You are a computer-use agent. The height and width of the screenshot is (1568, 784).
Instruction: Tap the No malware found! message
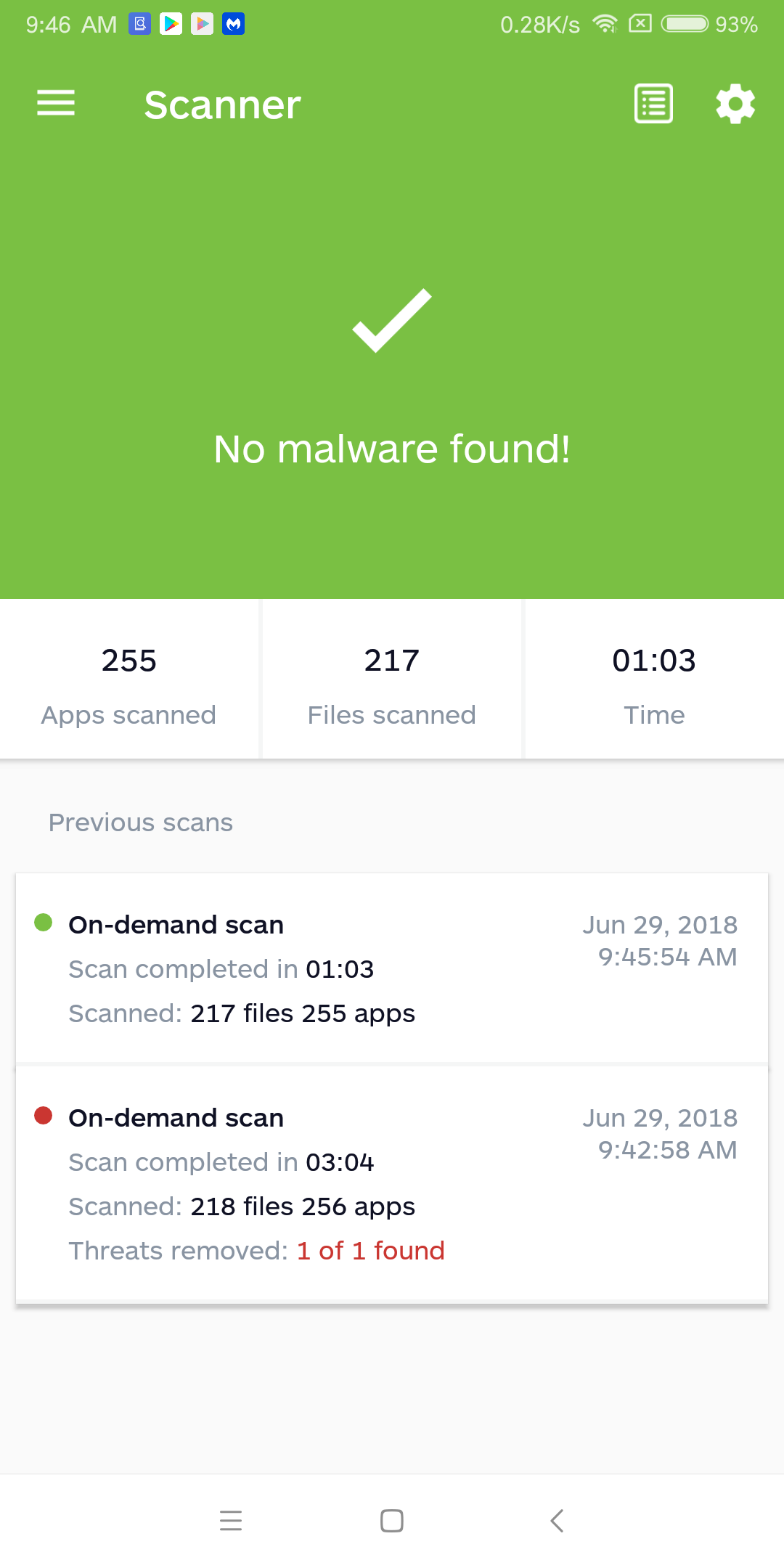tap(392, 449)
